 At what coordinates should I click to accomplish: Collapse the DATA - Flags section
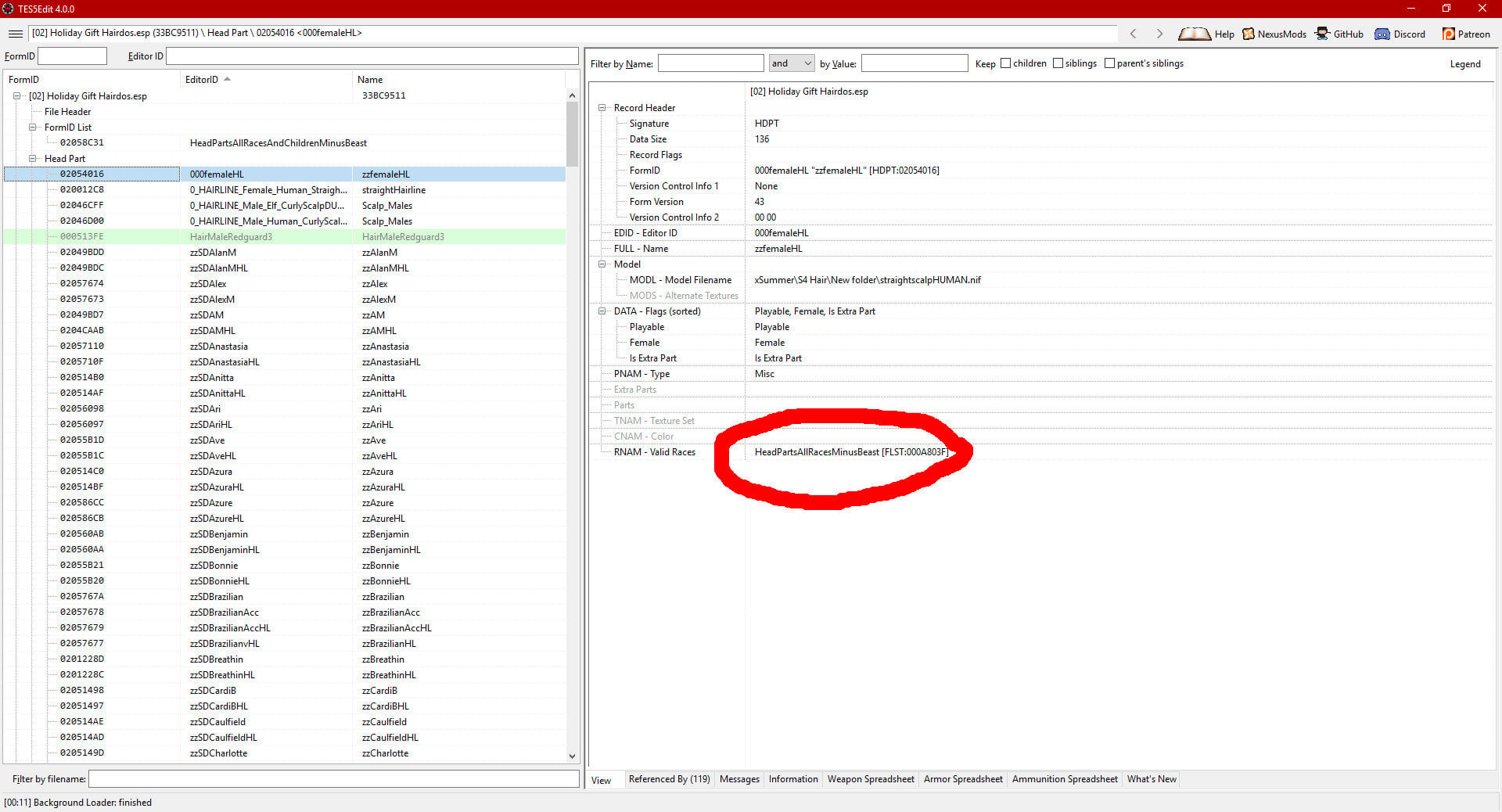(x=602, y=311)
